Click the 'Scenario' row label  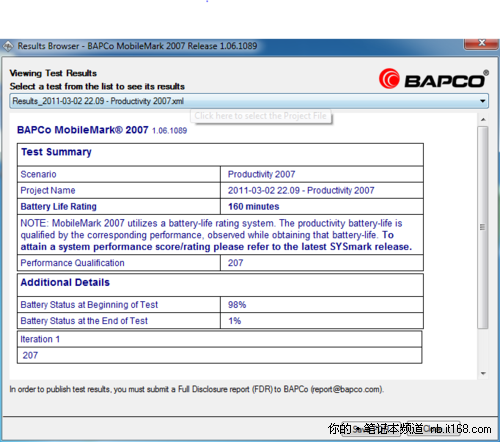tap(38, 174)
